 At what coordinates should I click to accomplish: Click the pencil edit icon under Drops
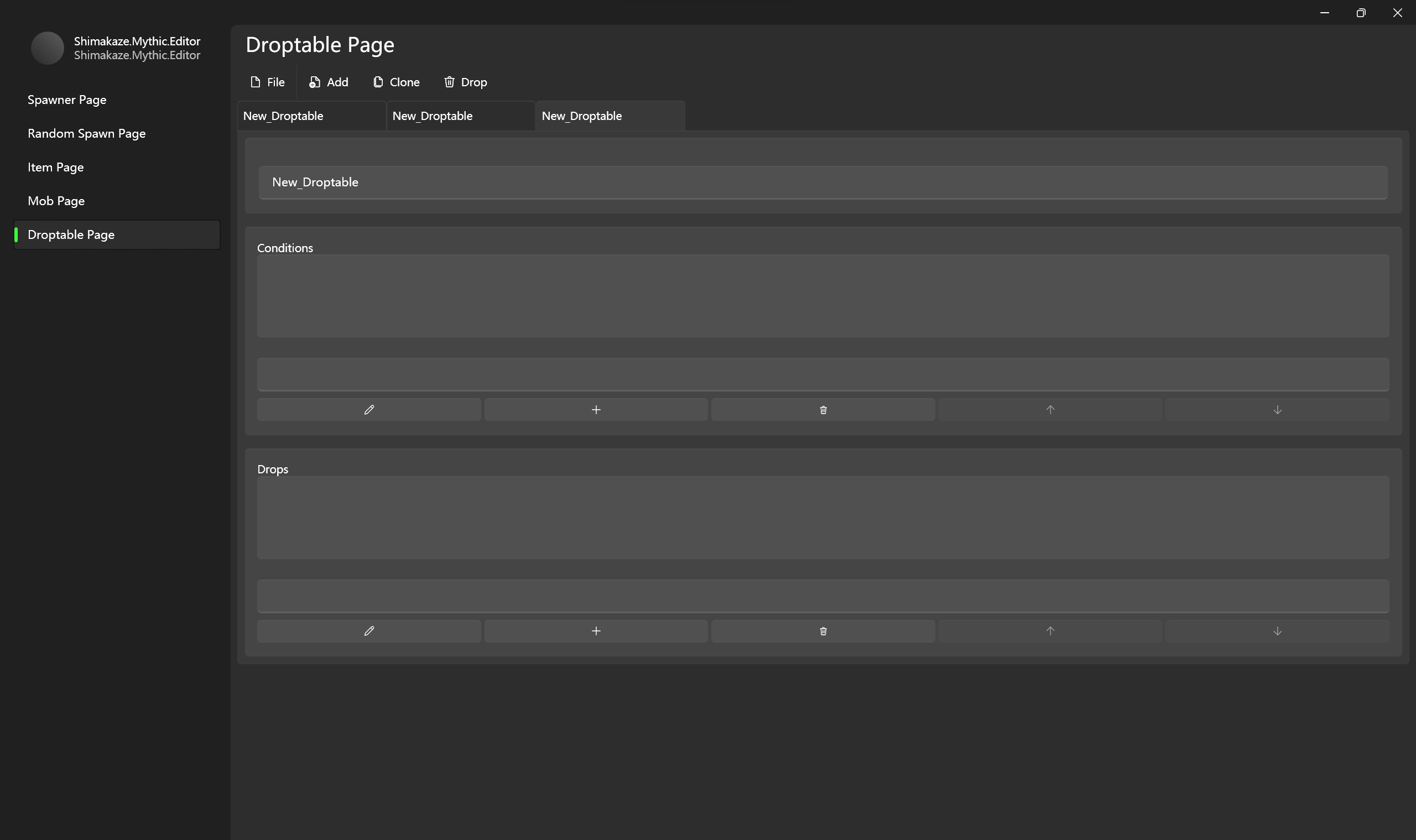click(368, 630)
